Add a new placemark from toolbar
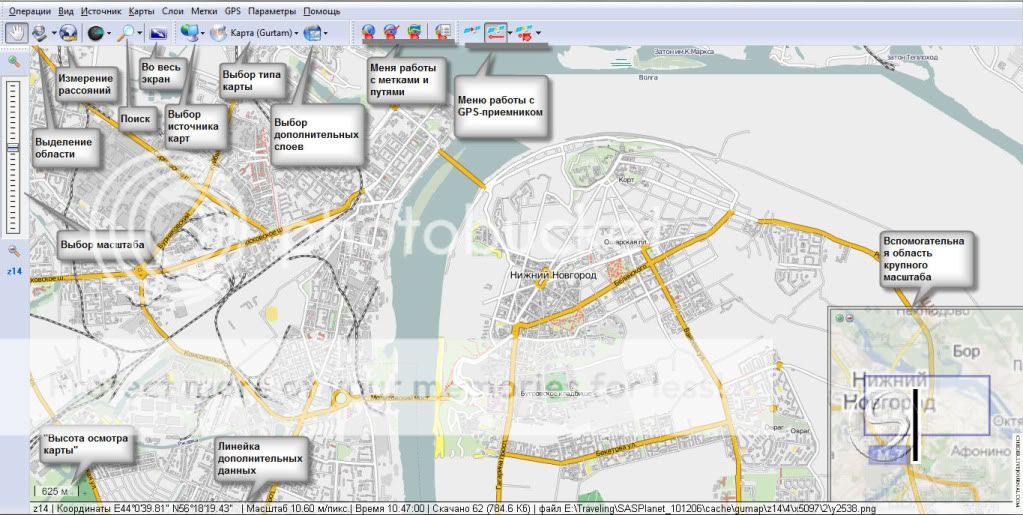 point(369,32)
